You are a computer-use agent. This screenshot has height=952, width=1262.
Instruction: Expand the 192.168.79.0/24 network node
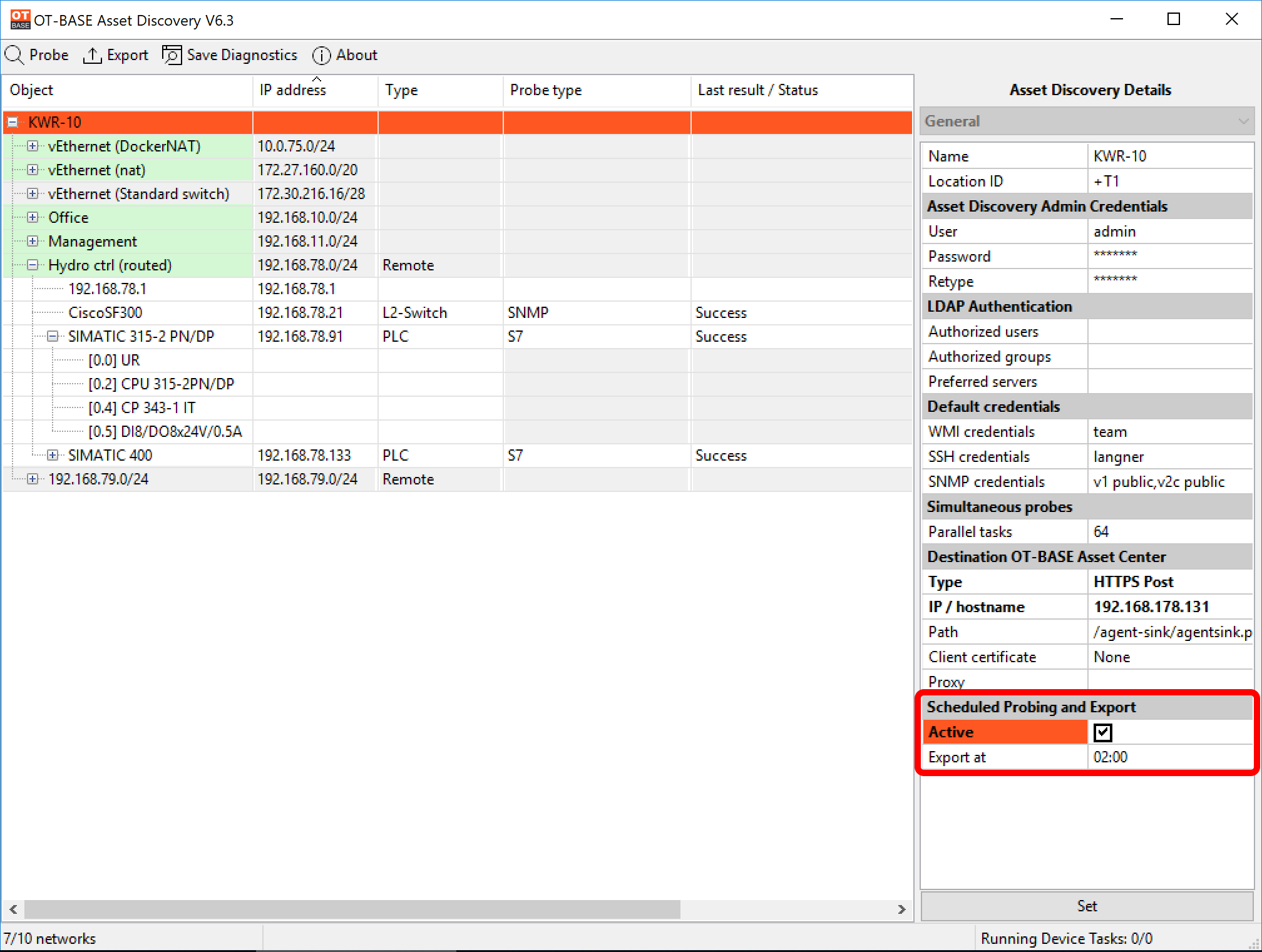tap(33, 479)
